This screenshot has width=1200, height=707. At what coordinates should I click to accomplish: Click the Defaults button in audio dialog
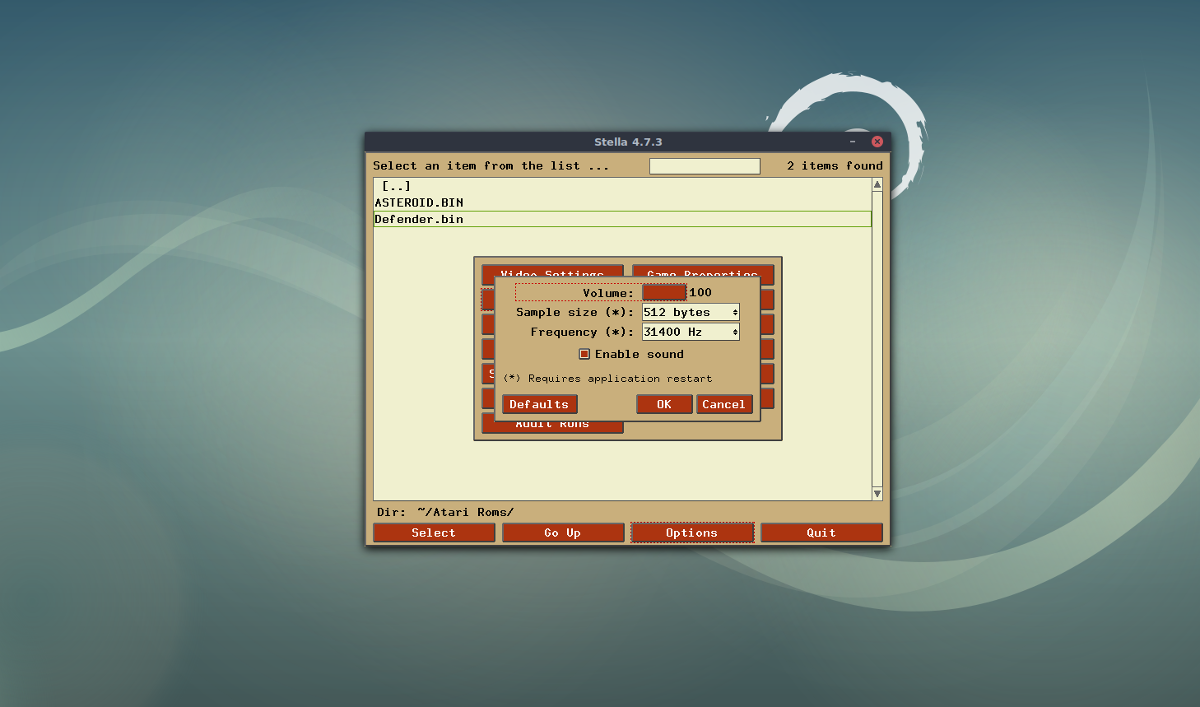pyautogui.click(x=540, y=404)
